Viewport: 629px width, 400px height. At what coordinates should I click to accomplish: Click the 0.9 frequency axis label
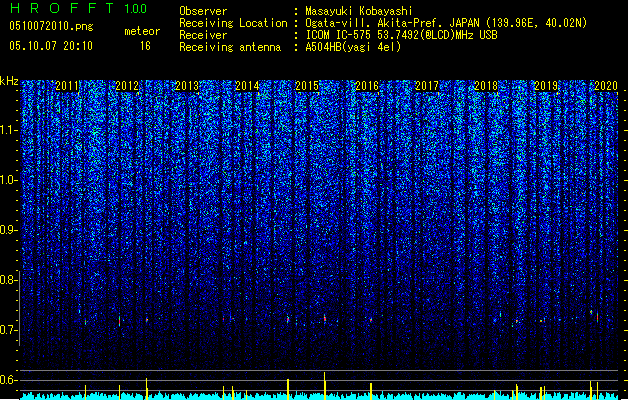(x=9, y=230)
